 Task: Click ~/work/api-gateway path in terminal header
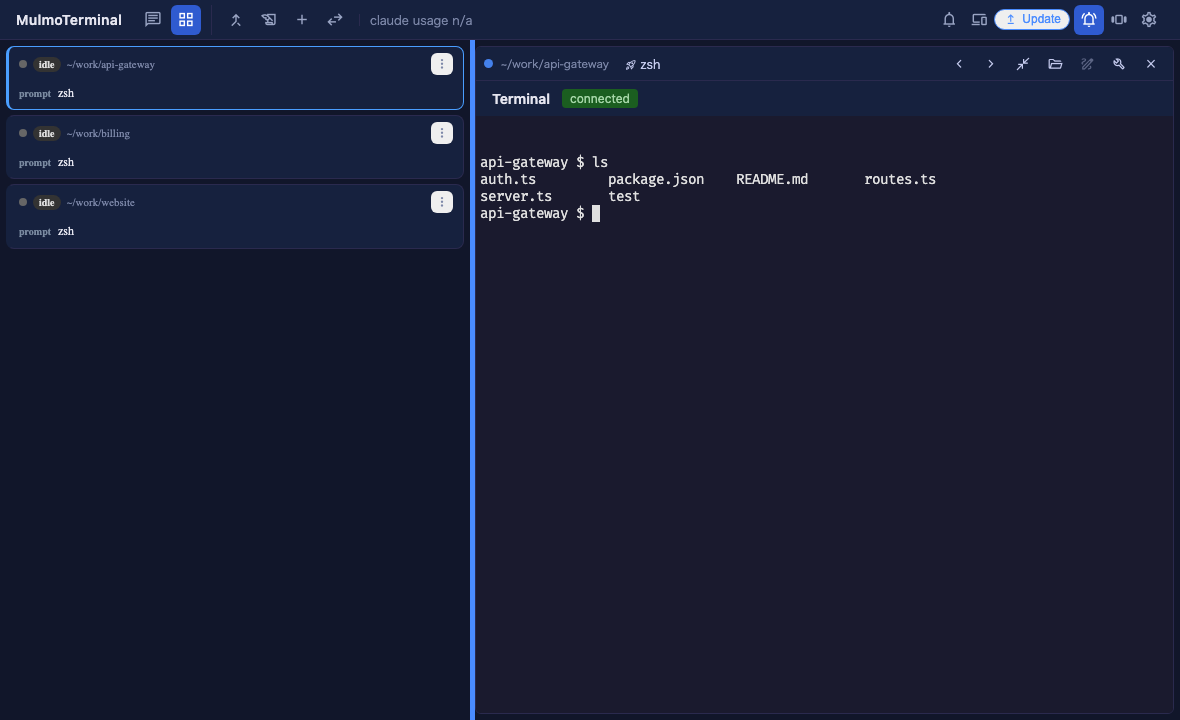pos(555,64)
